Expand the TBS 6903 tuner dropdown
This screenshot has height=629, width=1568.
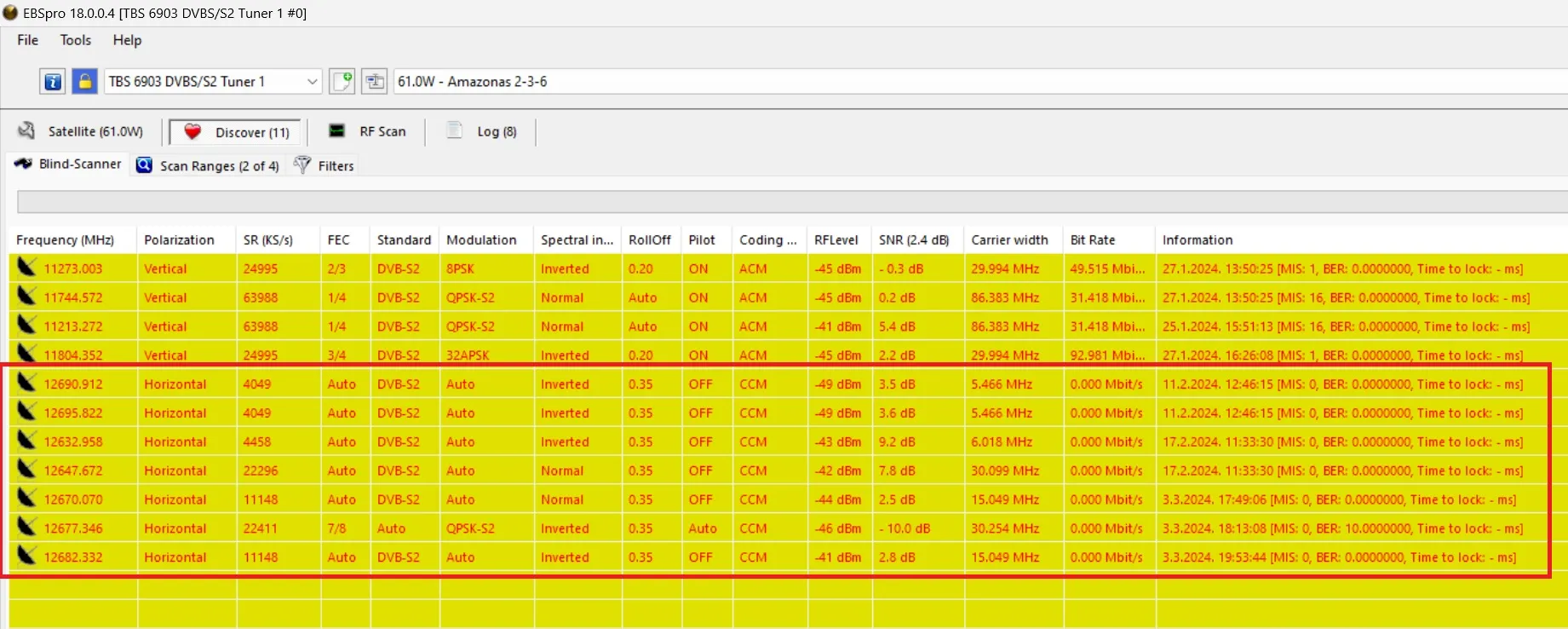click(312, 82)
